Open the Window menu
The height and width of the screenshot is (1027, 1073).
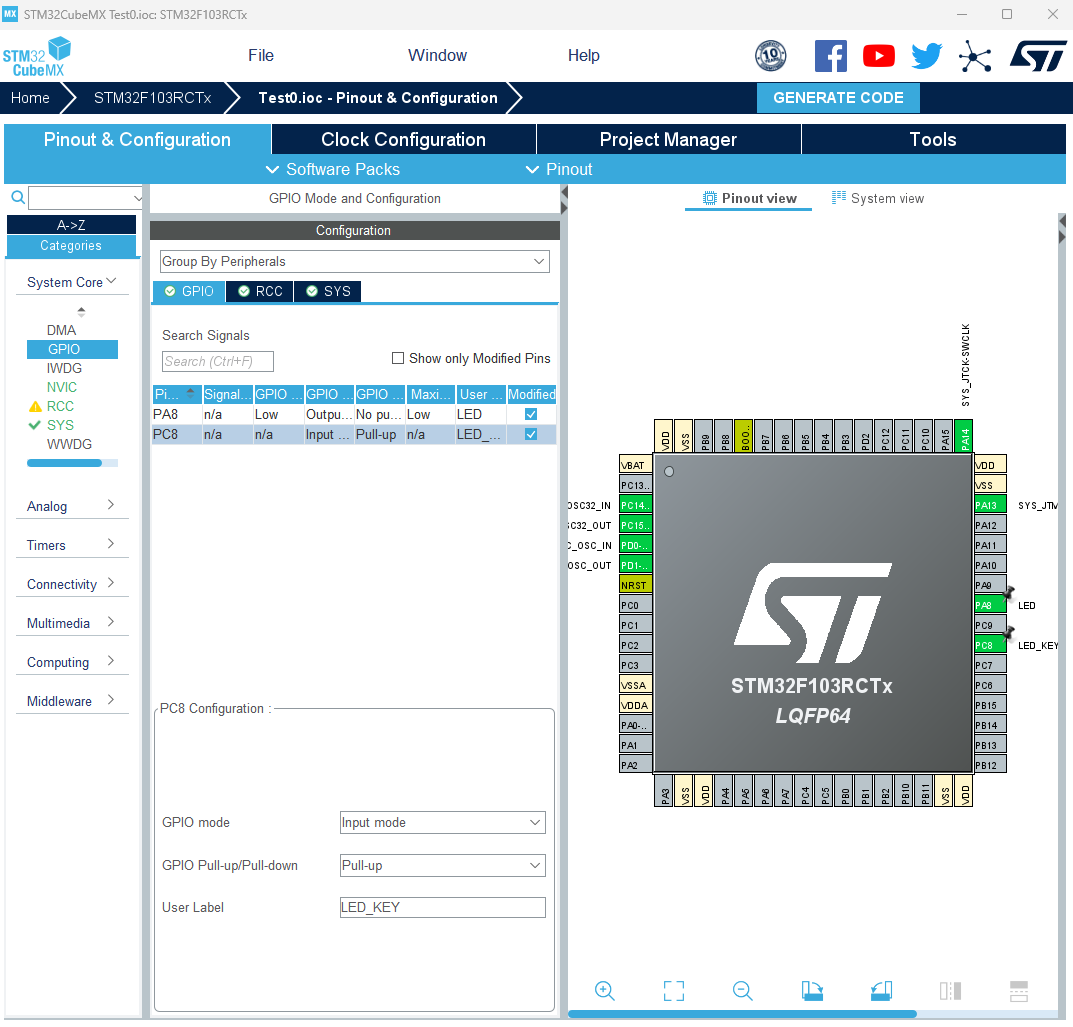[x=437, y=55]
